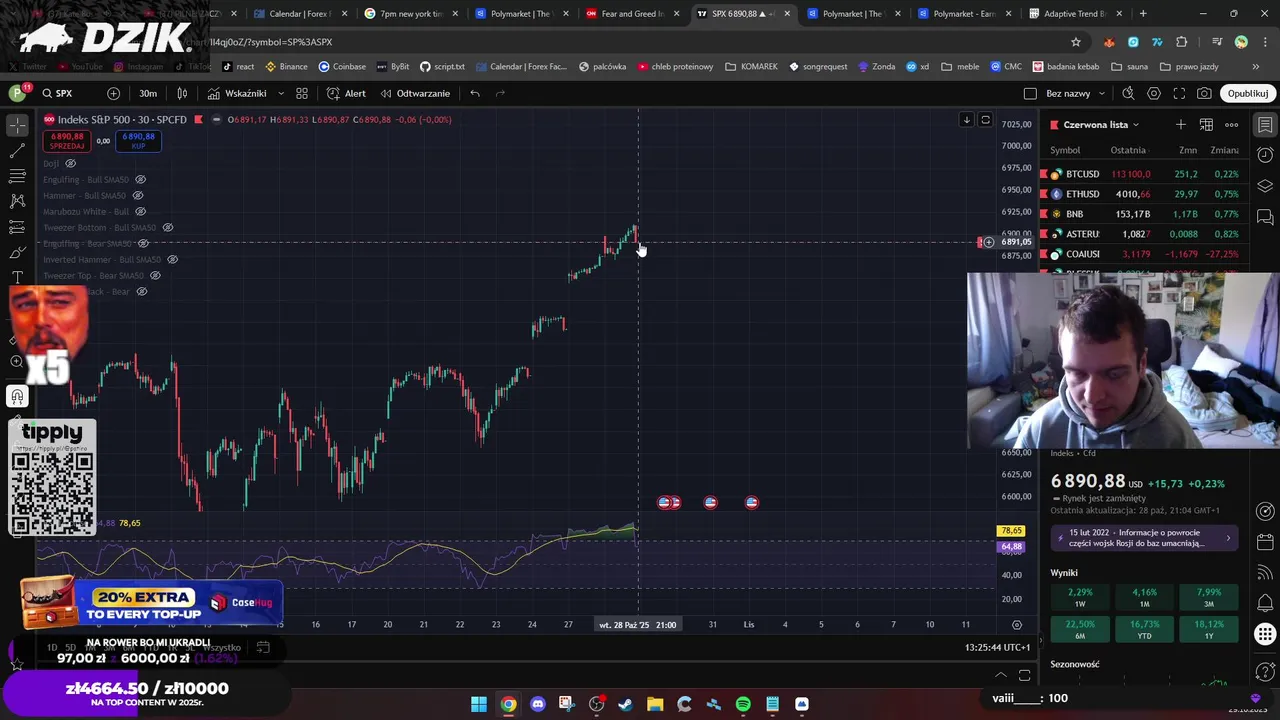Select the patterns drawing tool
This screenshot has height=720, width=1280.
point(17,201)
